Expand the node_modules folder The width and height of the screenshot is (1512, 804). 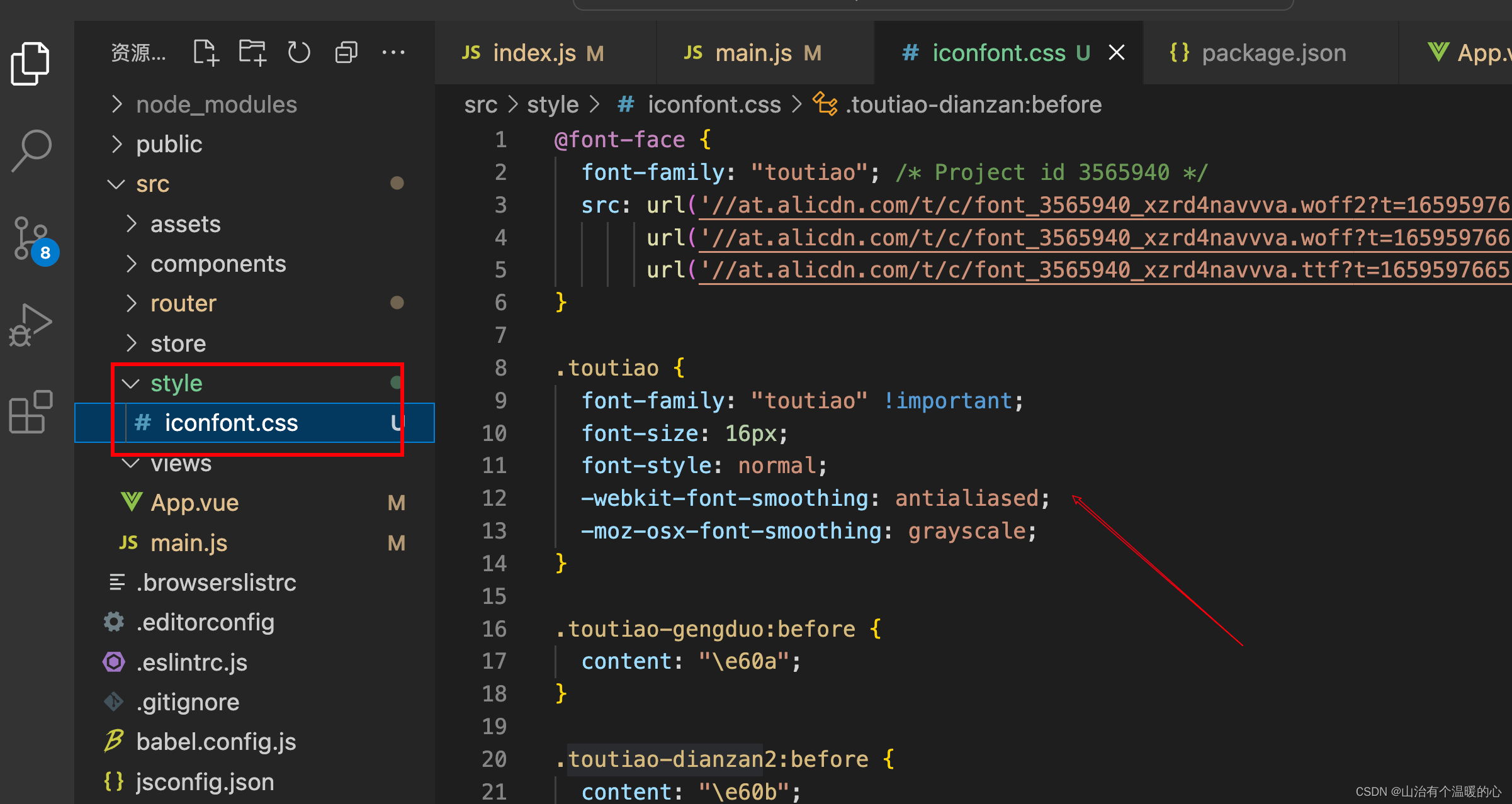216,104
